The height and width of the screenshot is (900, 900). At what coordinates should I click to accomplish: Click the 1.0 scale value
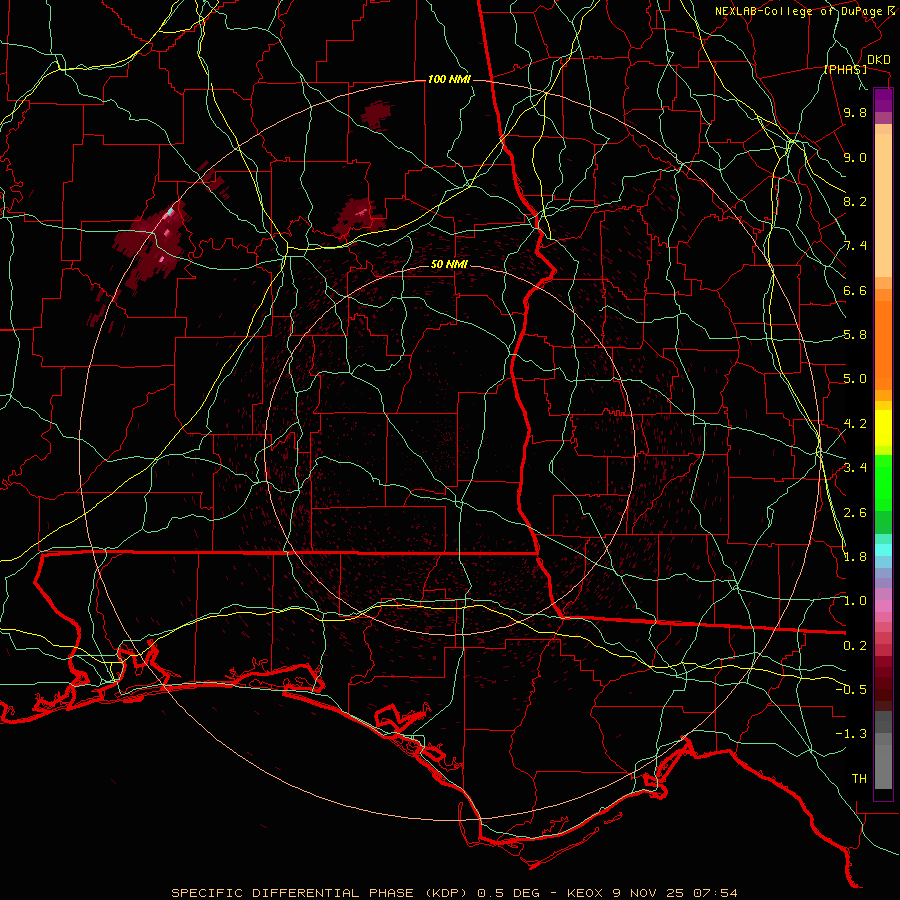(855, 601)
